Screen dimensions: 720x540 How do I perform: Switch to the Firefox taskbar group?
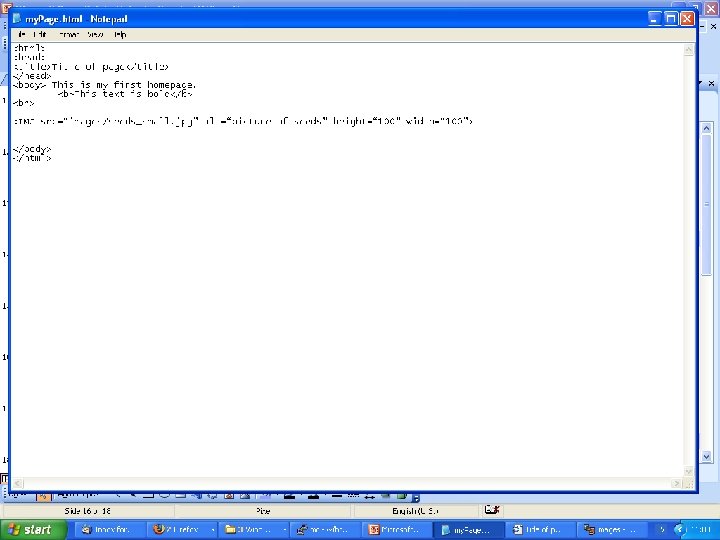(x=180, y=530)
